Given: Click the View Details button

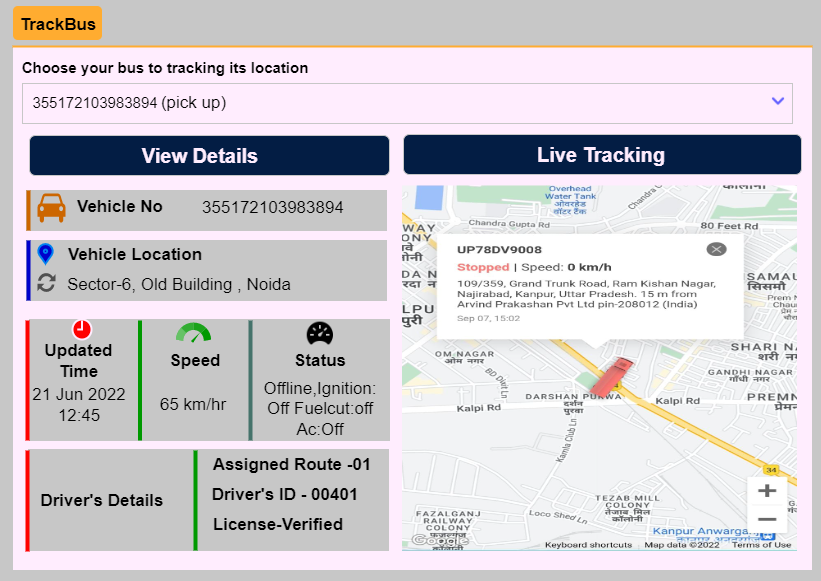Looking at the screenshot, I should point(209,155).
